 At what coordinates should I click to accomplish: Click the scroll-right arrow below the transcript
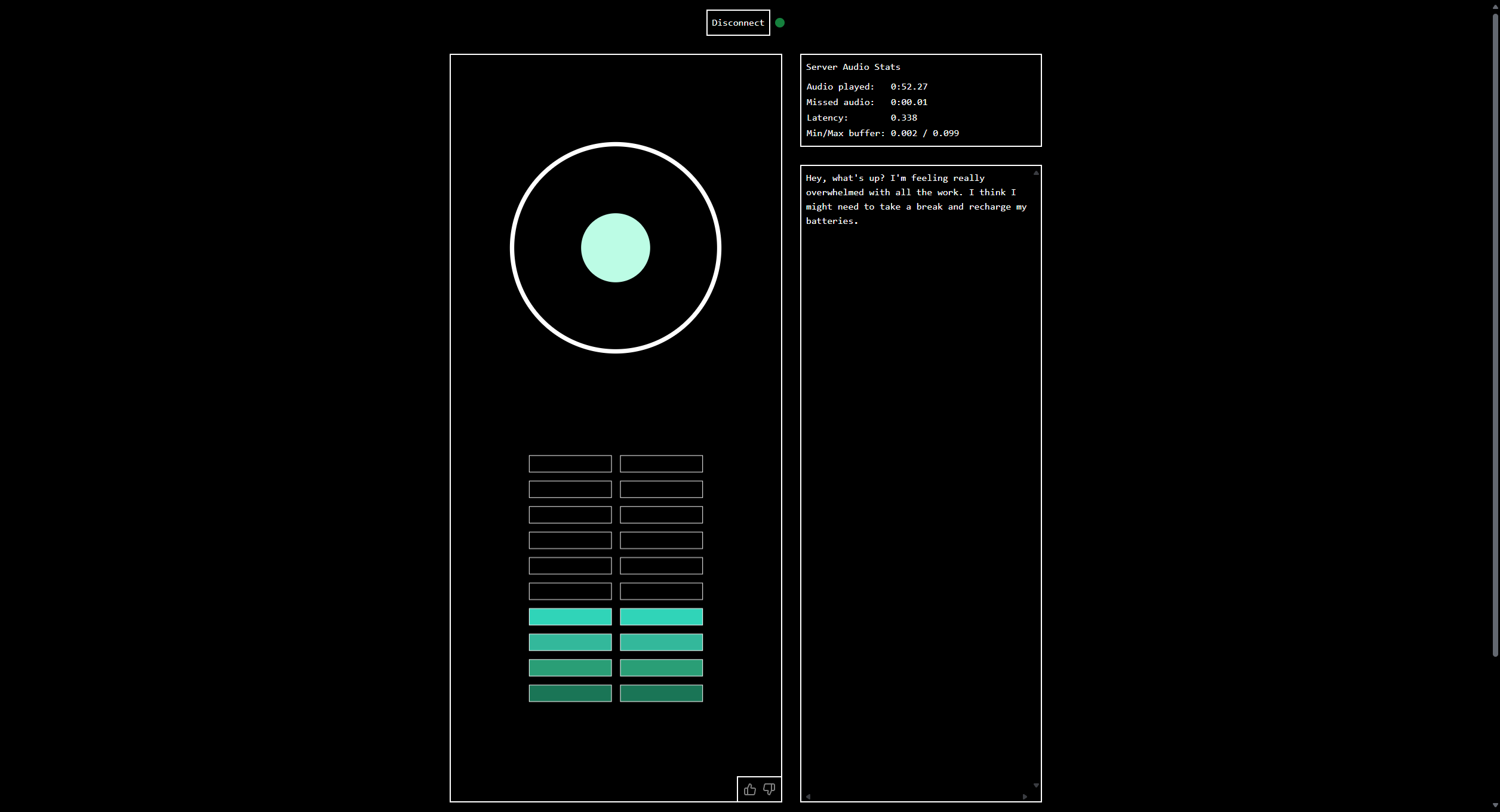(1025, 796)
